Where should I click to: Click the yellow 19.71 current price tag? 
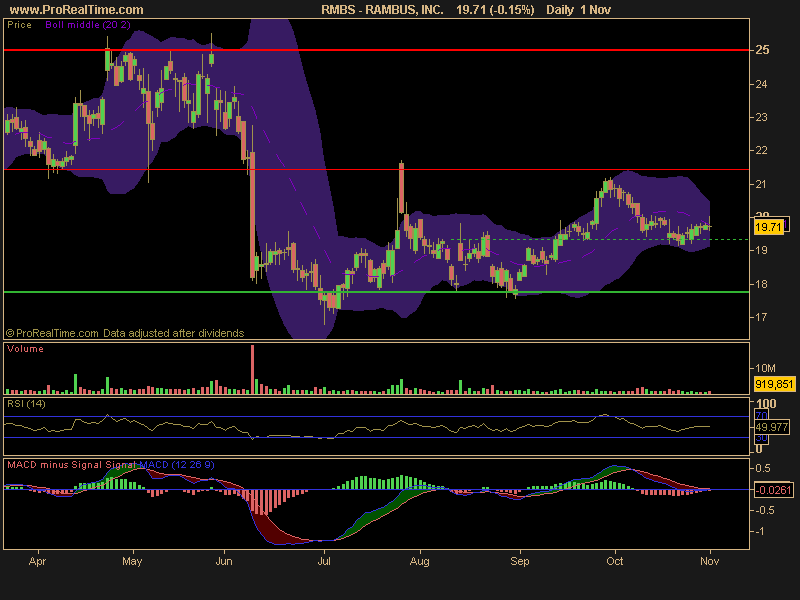click(768, 227)
